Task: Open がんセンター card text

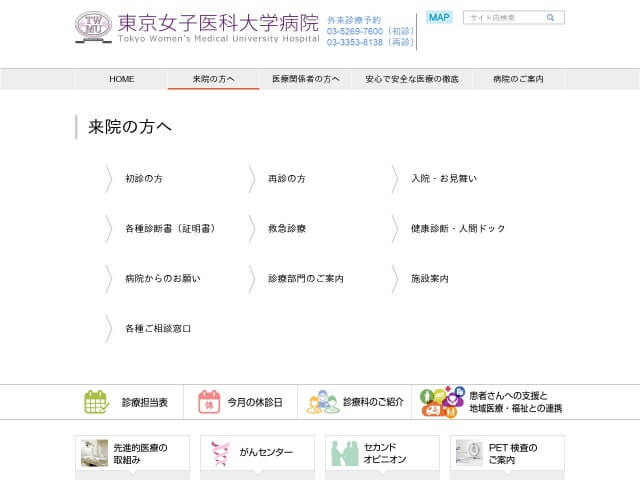Action: click(x=266, y=452)
